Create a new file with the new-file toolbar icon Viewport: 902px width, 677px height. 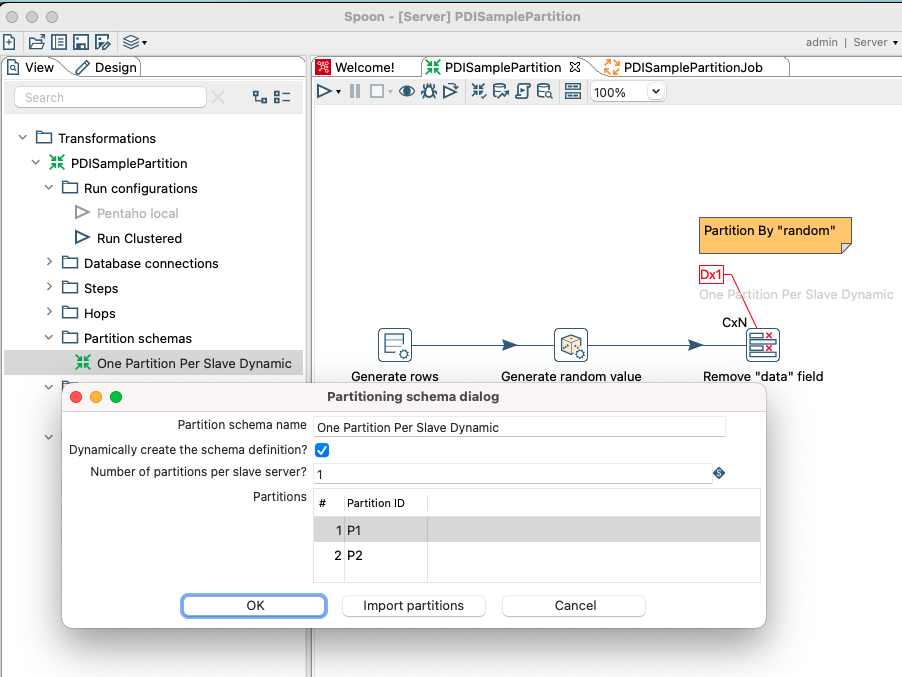pos(10,42)
